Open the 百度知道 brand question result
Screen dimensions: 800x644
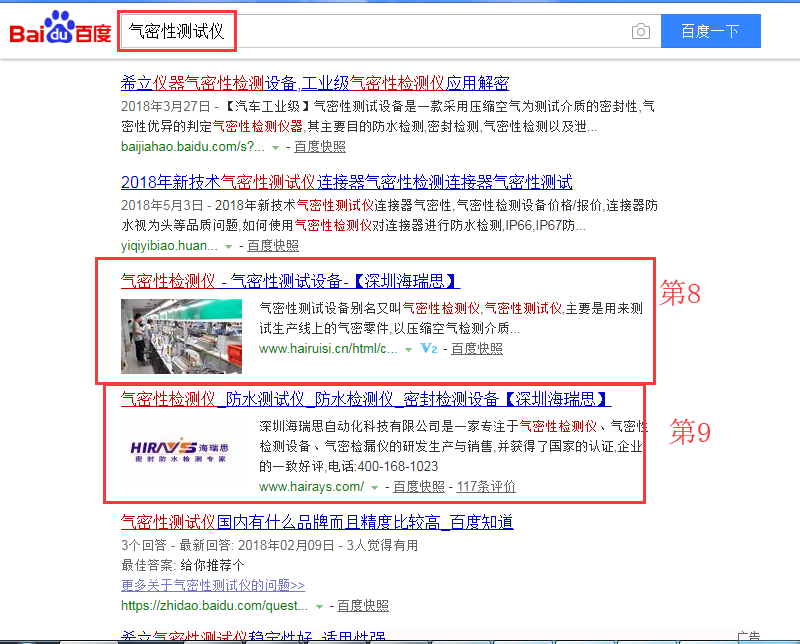coord(317,522)
